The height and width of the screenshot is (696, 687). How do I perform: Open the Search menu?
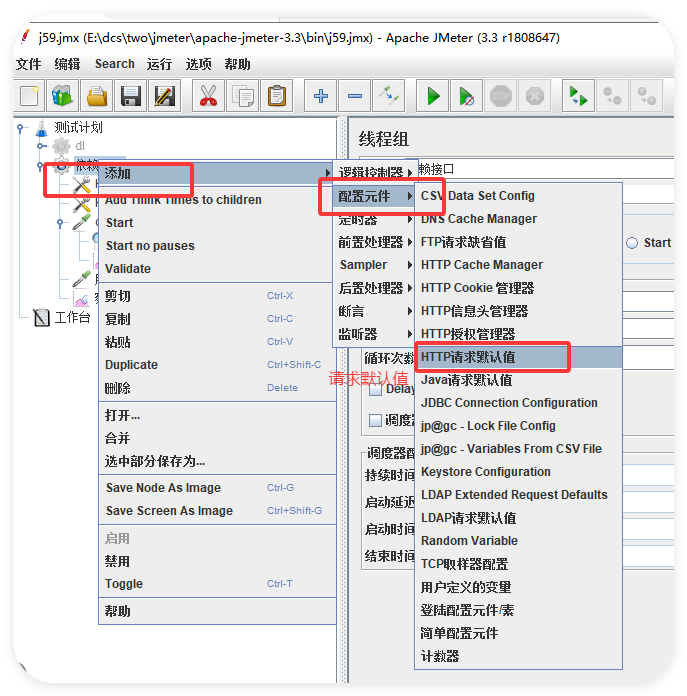(x=114, y=64)
